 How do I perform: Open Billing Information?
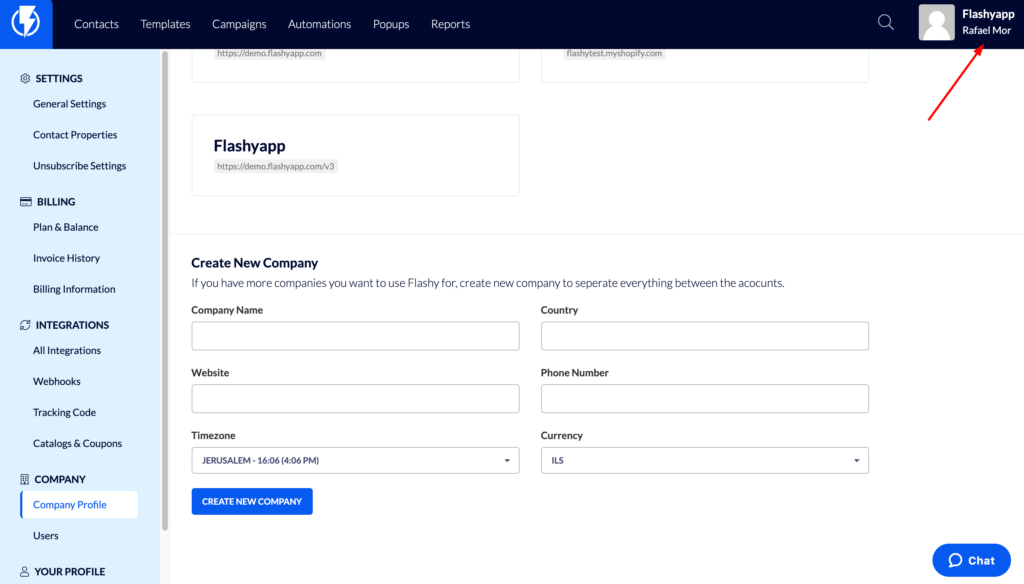pos(74,289)
